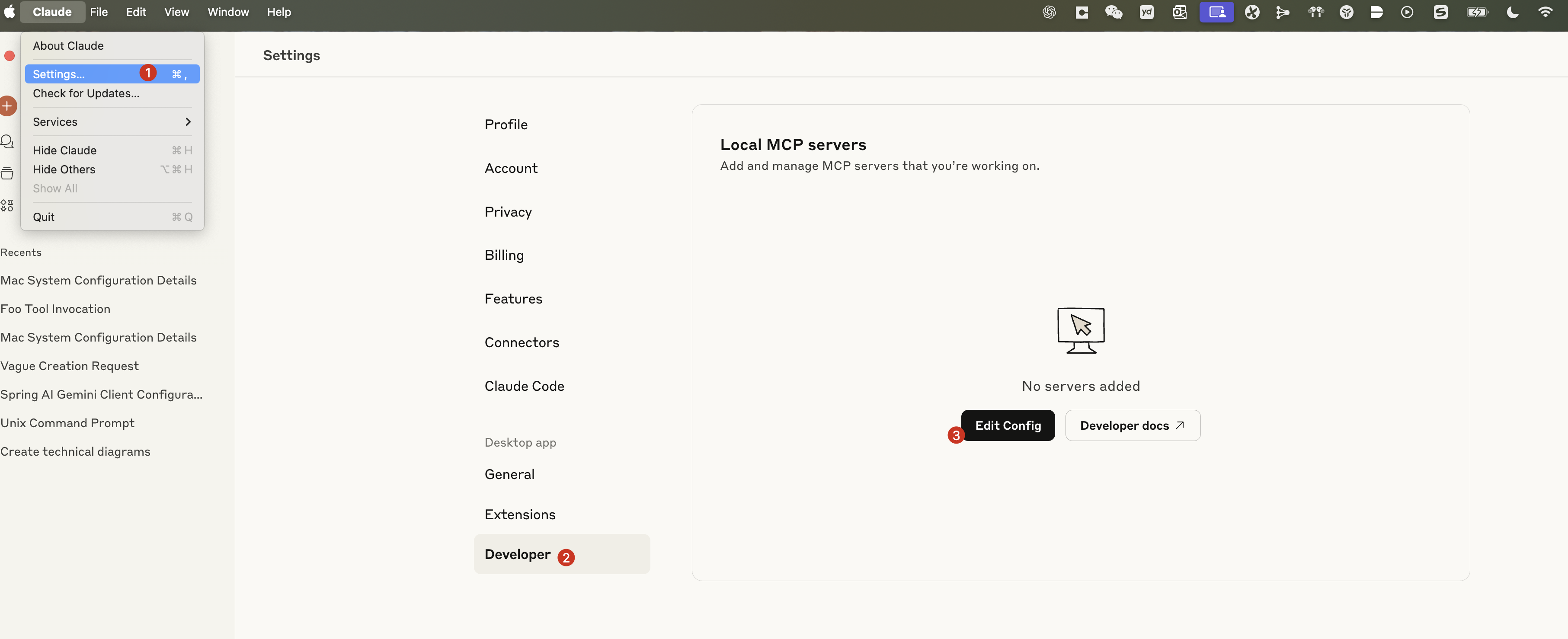Toggle Focus mode moon icon
This screenshot has width=1568, height=639.
pyautogui.click(x=1513, y=12)
